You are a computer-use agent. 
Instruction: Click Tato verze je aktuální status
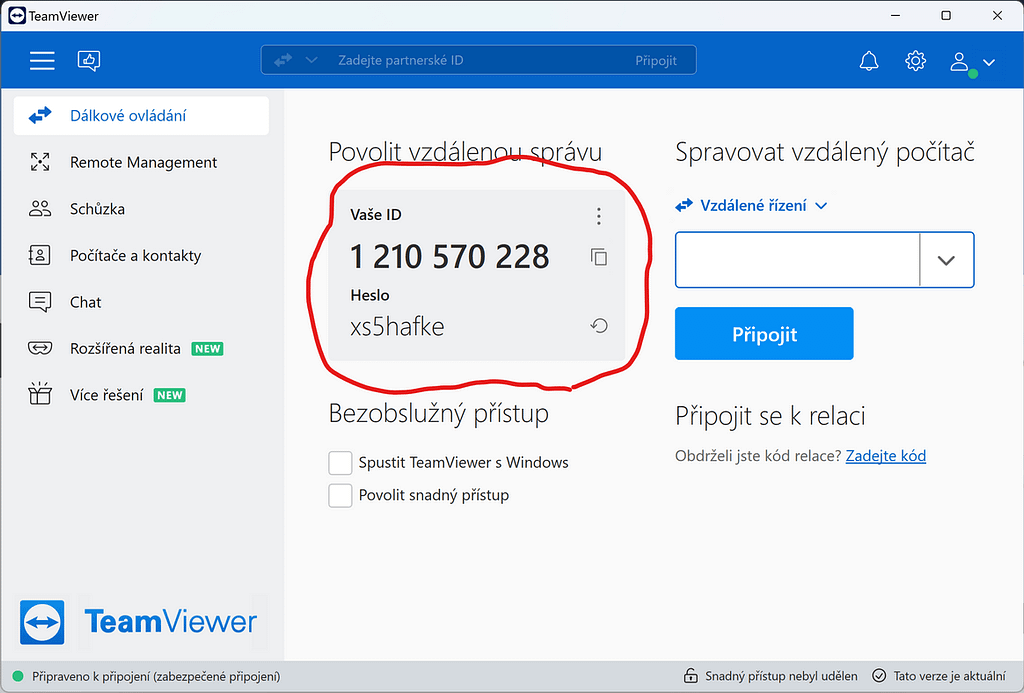click(x=949, y=676)
